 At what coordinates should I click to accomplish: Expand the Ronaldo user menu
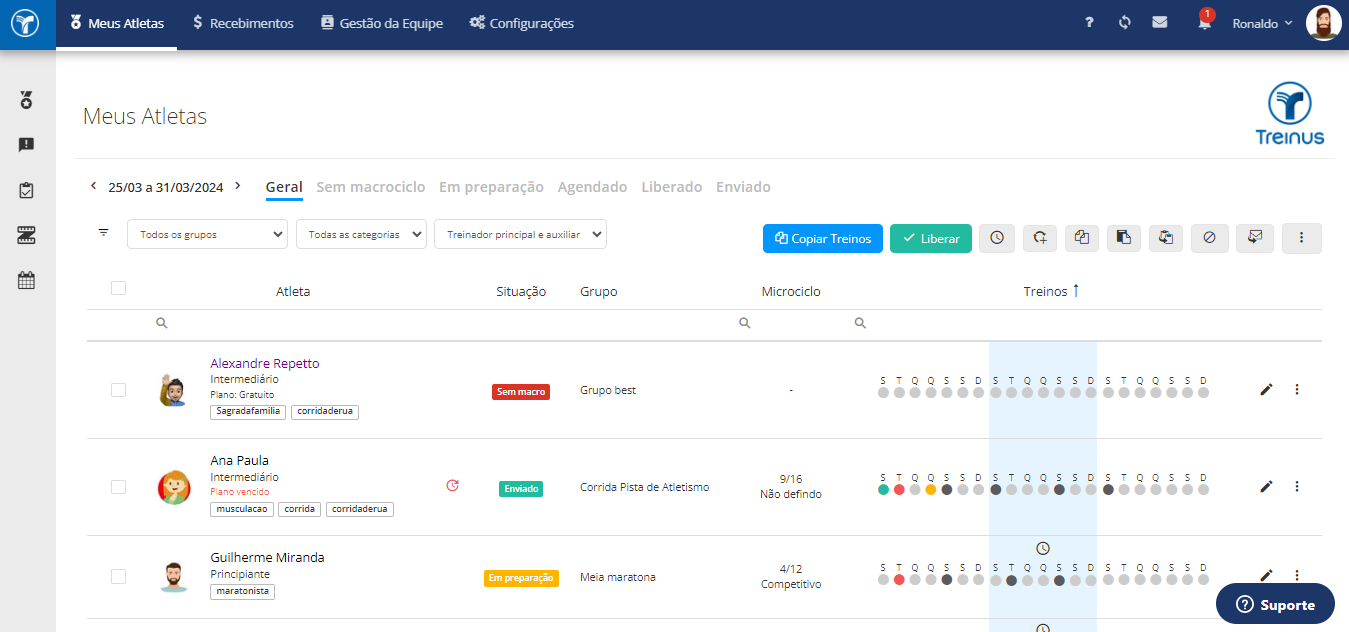click(1262, 23)
